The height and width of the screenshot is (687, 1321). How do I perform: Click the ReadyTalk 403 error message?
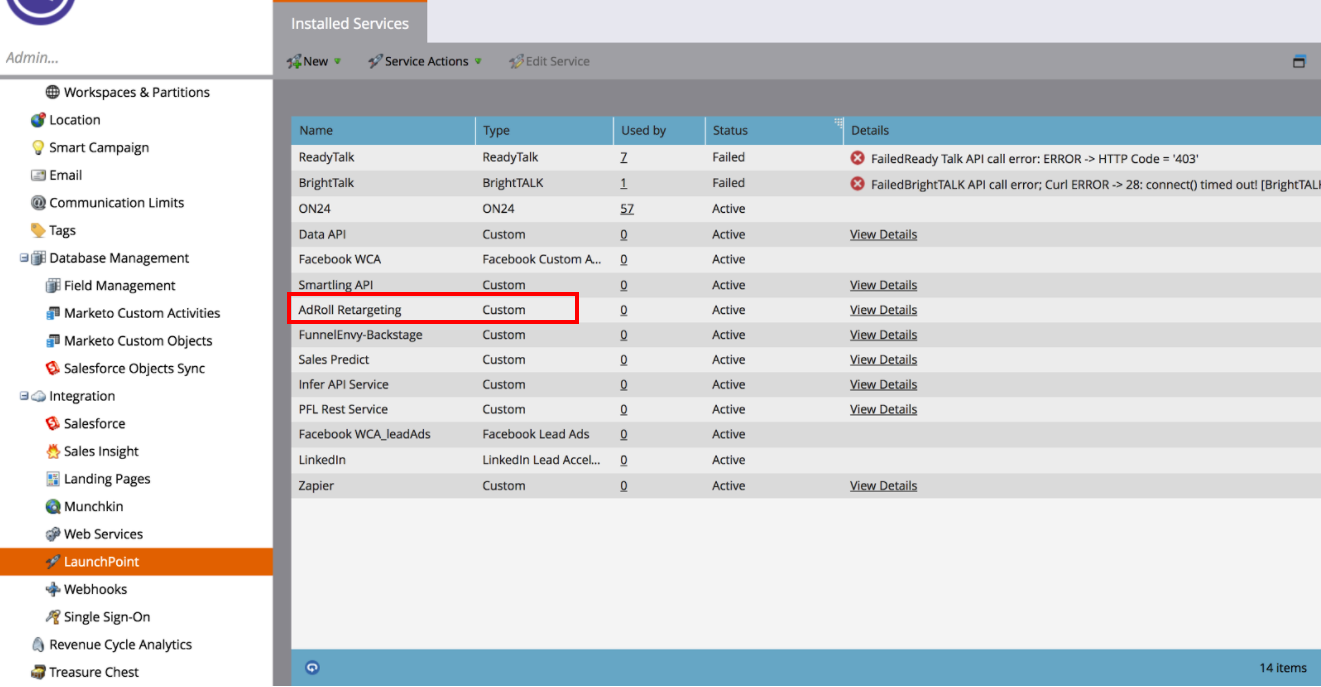click(x=1035, y=158)
